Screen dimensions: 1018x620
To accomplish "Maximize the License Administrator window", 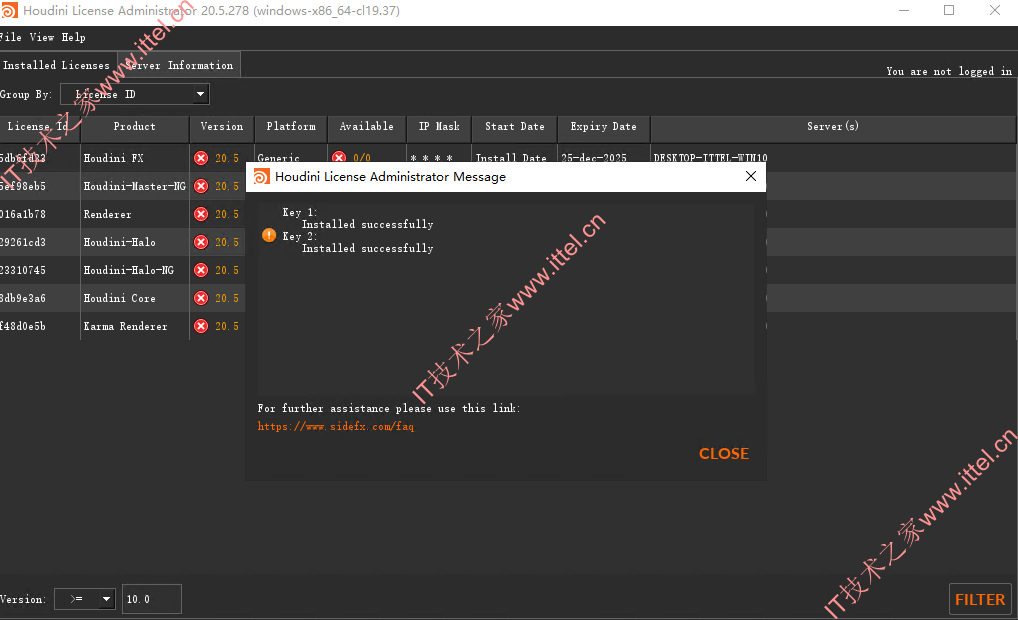I will coord(949,10).
